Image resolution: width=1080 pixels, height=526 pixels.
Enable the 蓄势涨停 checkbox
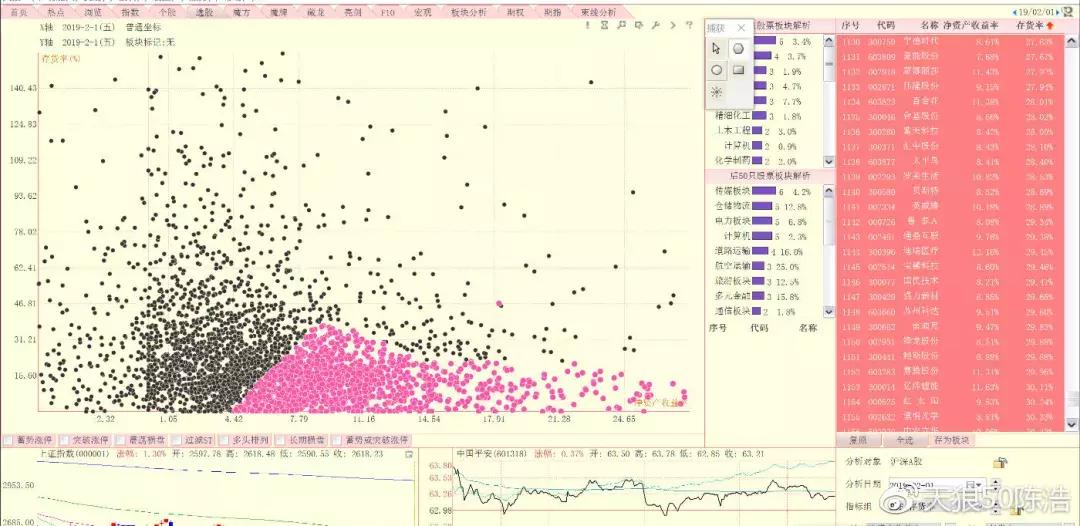coord(8,439)
